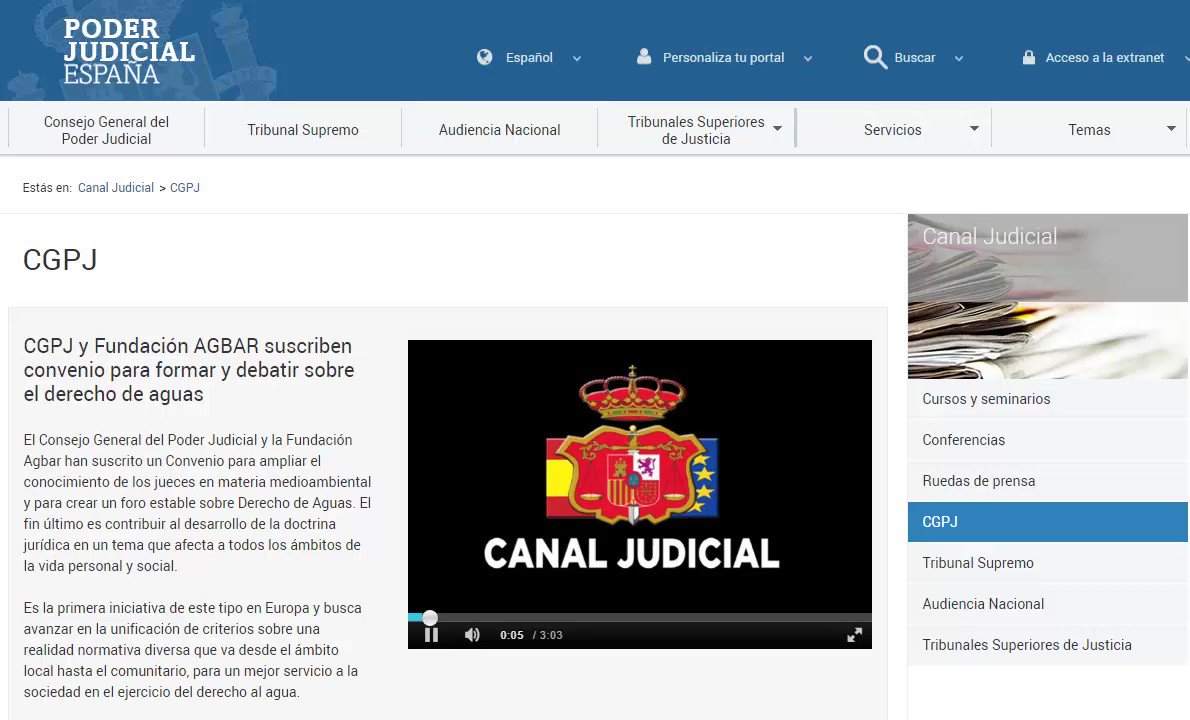
Task: Open the Servicios dropdown arrow
Action: [974, 129]
